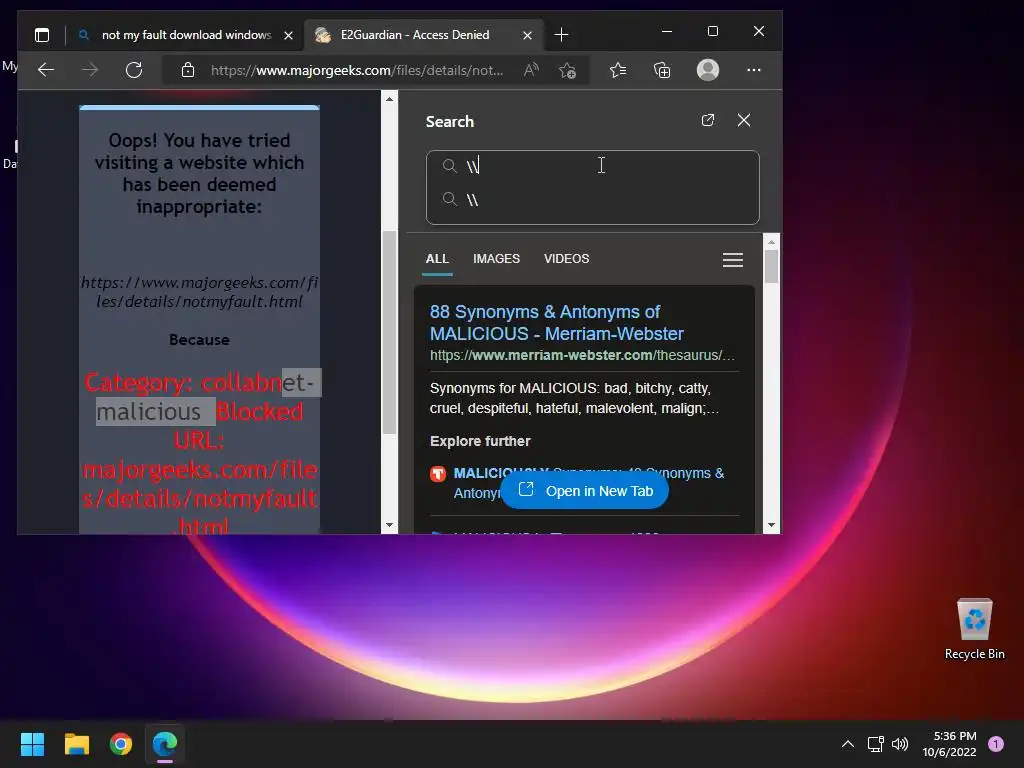Open the MALICIOUSLY synonyms Explore further link

click(588, 483)
